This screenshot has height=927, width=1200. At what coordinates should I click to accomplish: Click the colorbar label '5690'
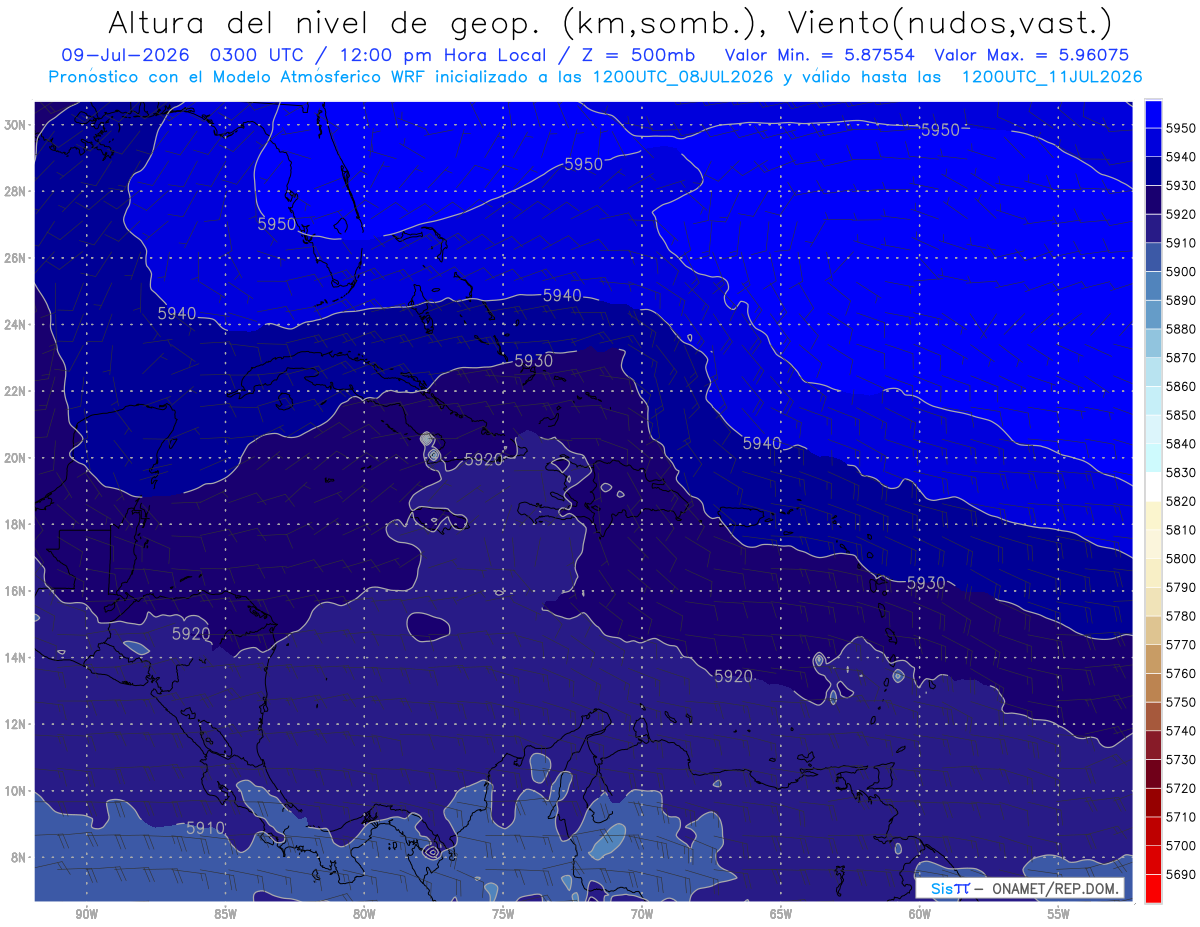point(1181,874)
